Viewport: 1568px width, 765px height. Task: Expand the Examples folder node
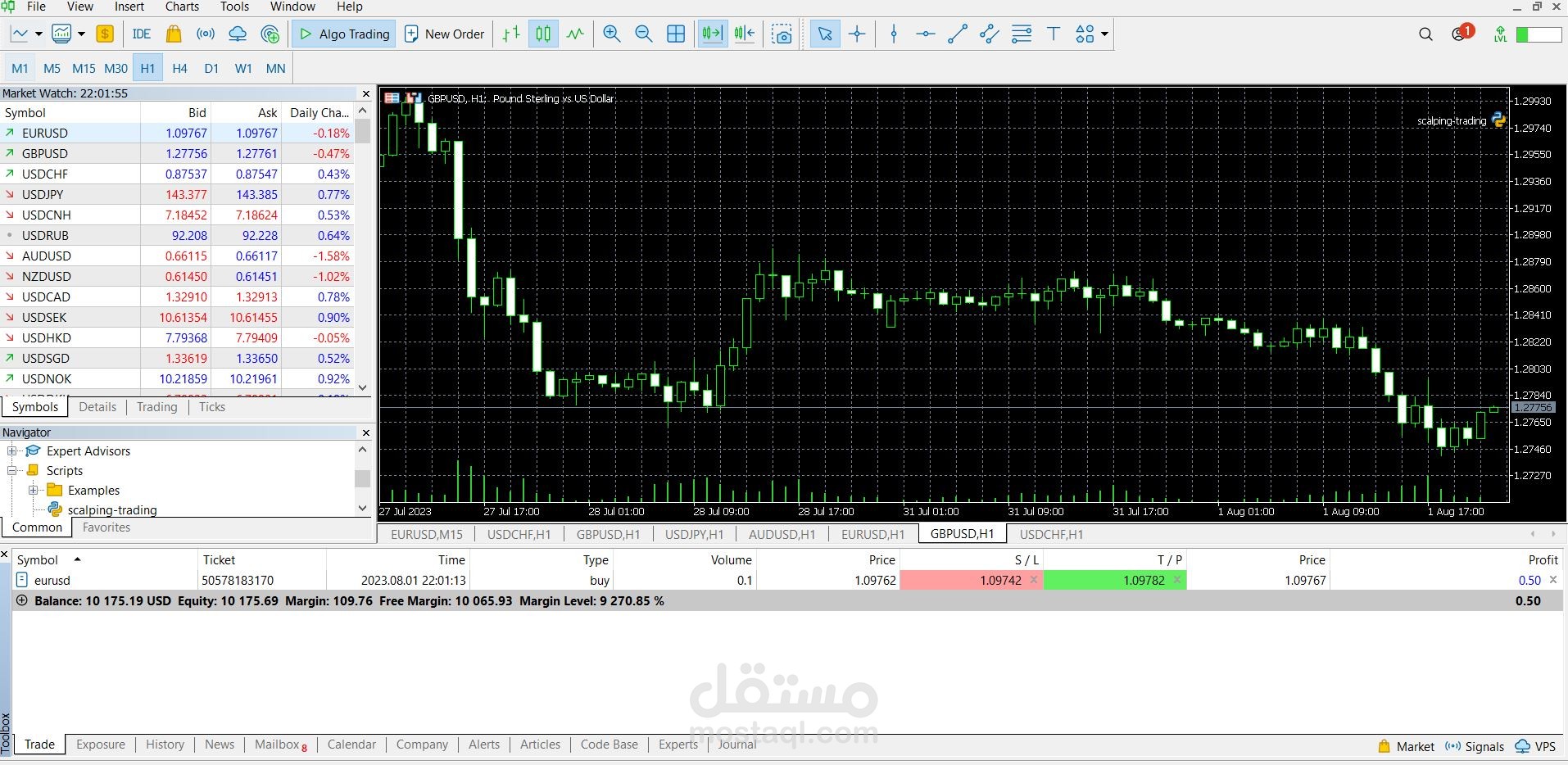[34, 491]
